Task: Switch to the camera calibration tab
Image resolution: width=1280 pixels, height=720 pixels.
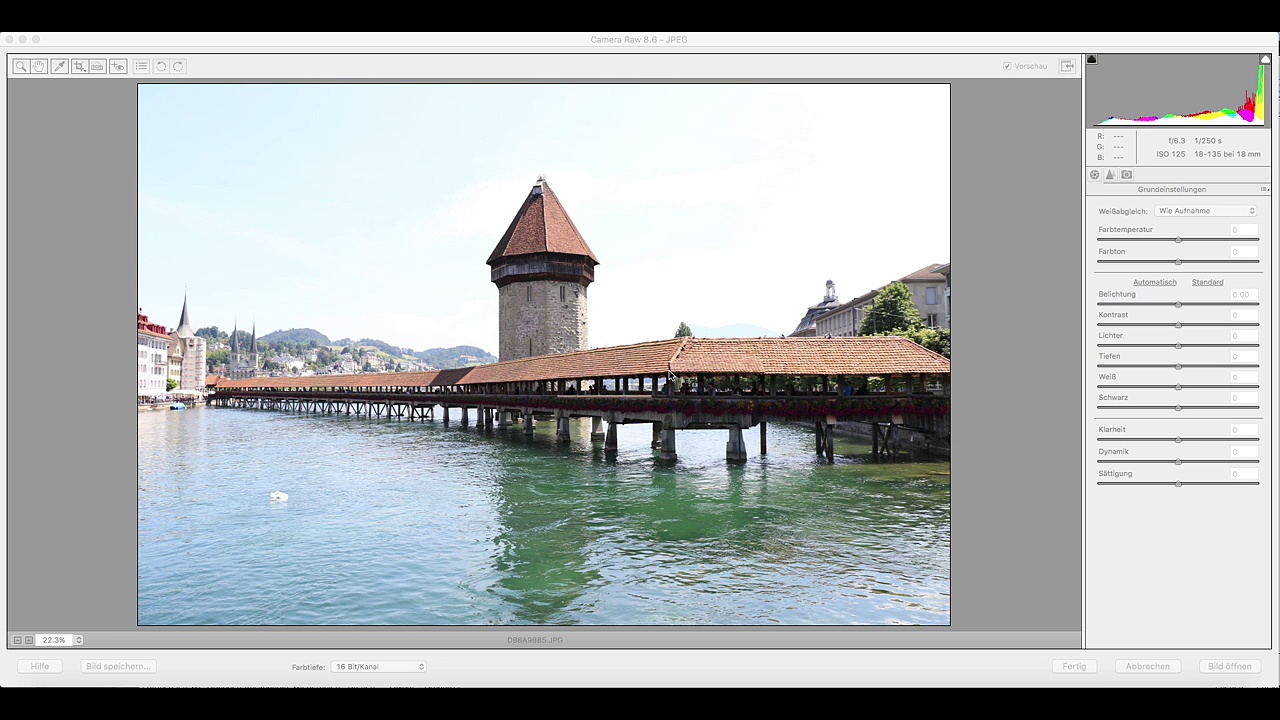Action: (1127, 175)
